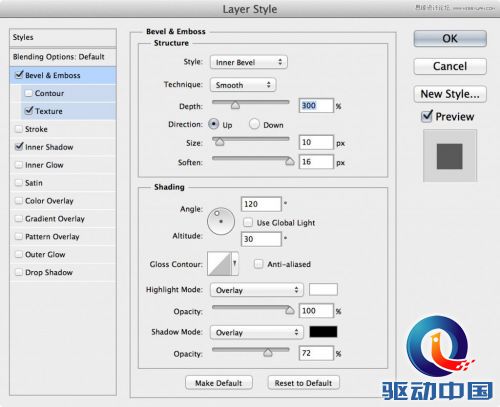Enable the Anti-aliased checkbox
This screenshot has height=407, width=500.
click(258, 264)
